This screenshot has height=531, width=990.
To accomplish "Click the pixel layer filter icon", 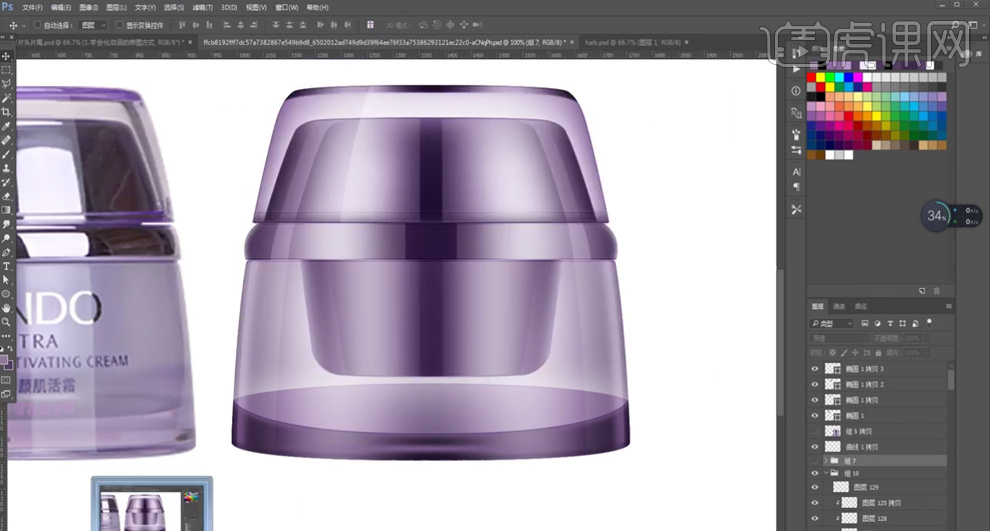I will point(866,324).
